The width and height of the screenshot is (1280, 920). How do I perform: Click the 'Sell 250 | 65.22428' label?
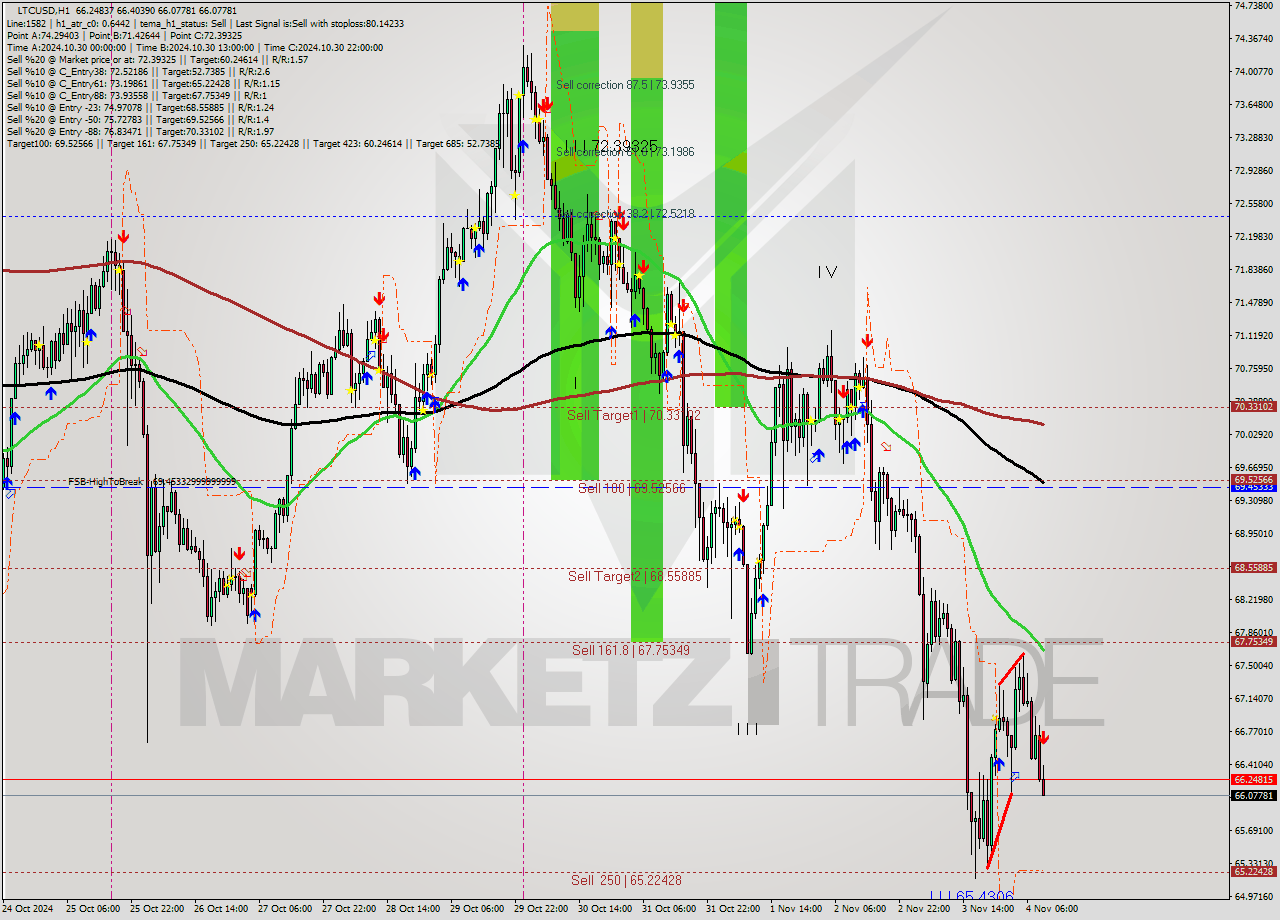pyautogui.click(x=627, y=880)
